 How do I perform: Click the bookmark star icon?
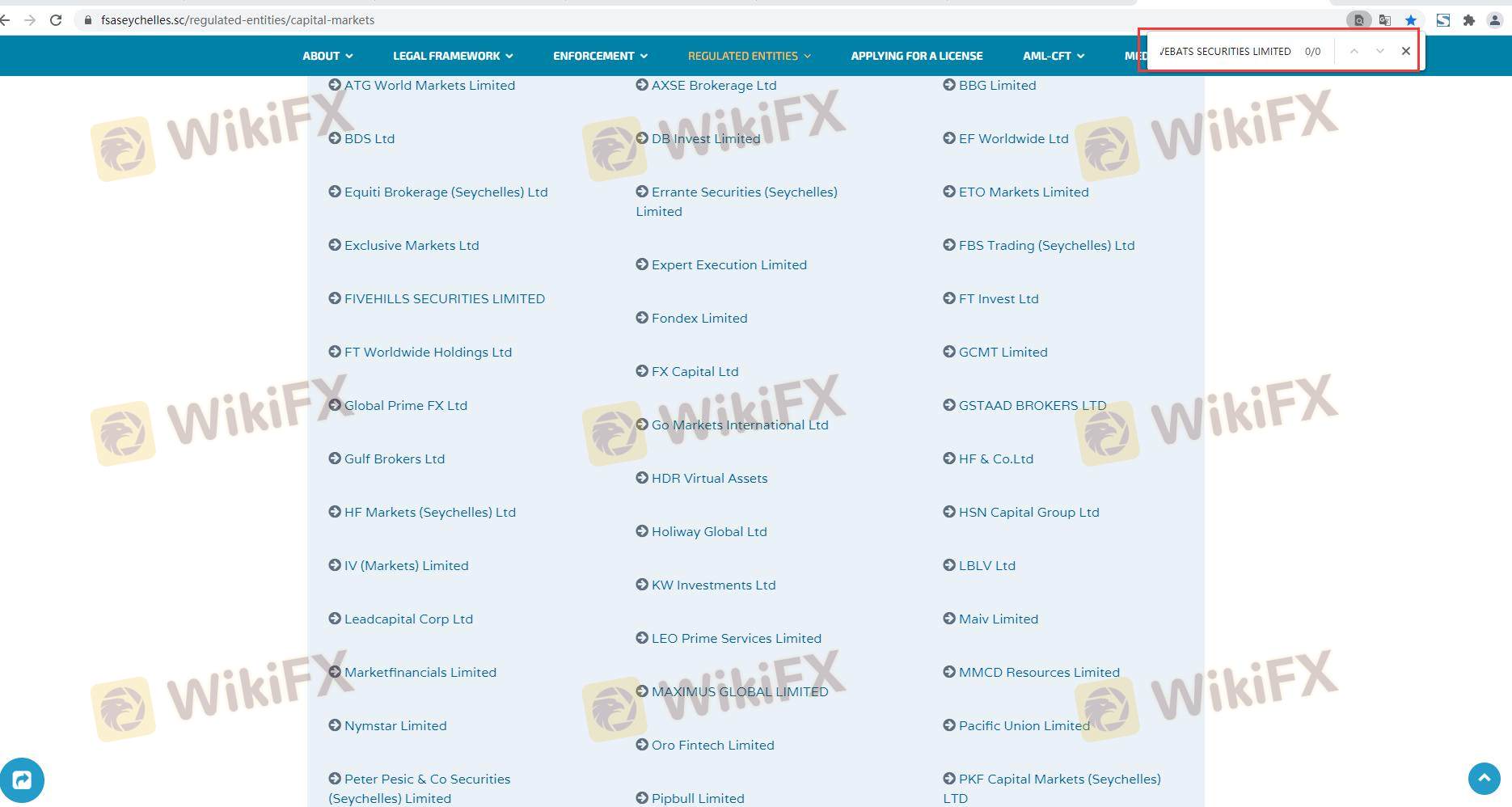pyautogui.click(x=1411, y=20)
